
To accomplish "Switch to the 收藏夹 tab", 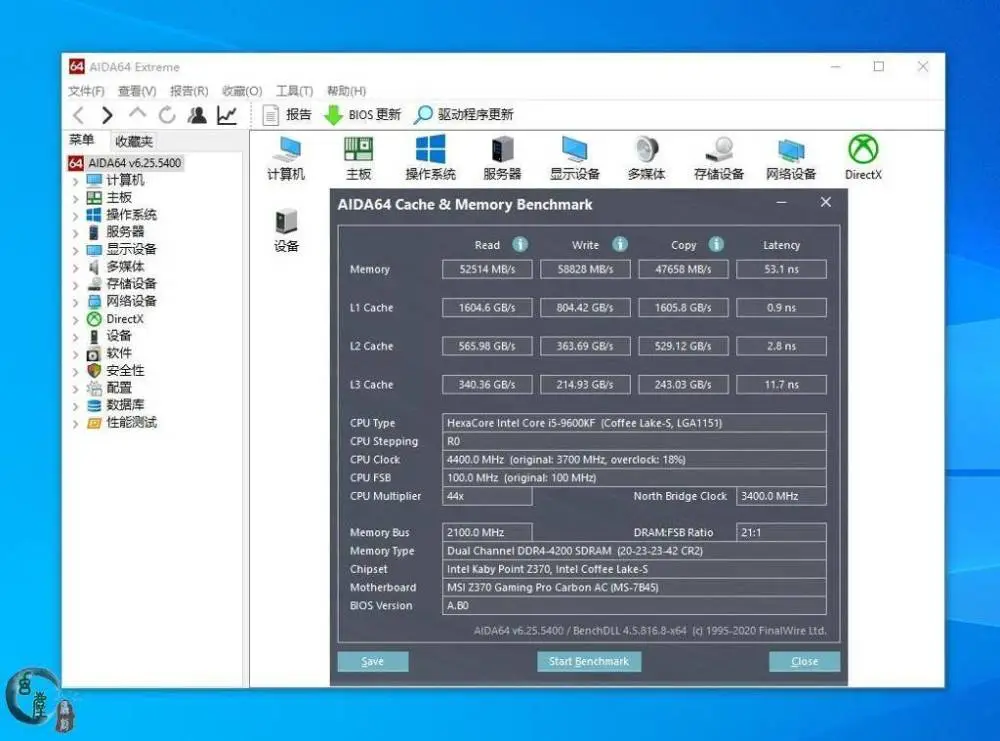I will [x=134, y=142].
